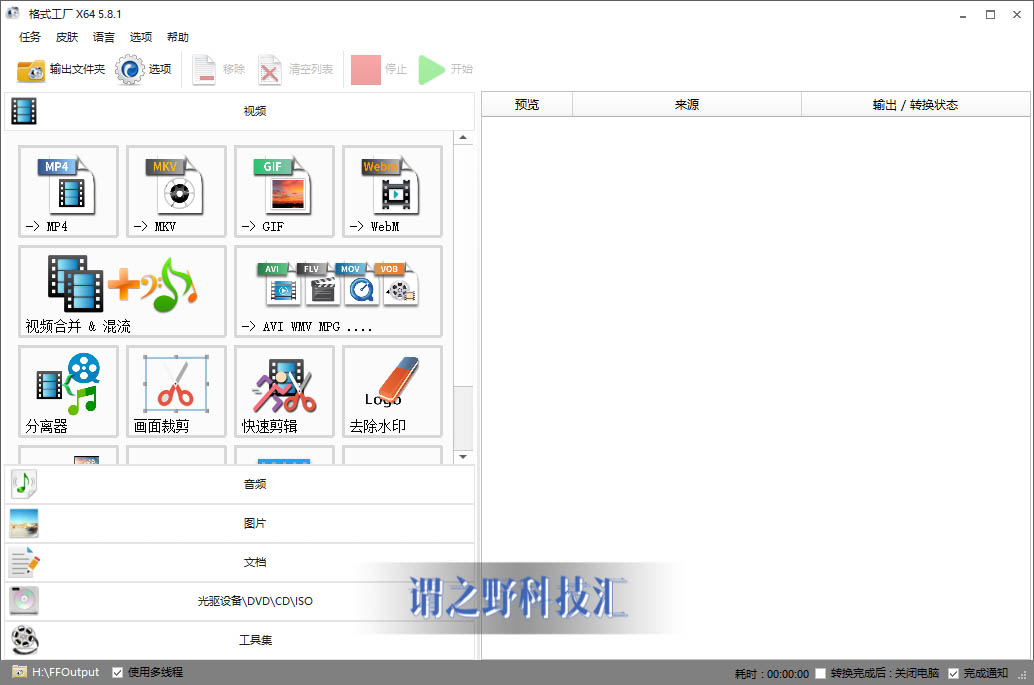Open the 去除水印 eraser tool
The width and height of the screenshot is (1034, 685).
(392, 390)
